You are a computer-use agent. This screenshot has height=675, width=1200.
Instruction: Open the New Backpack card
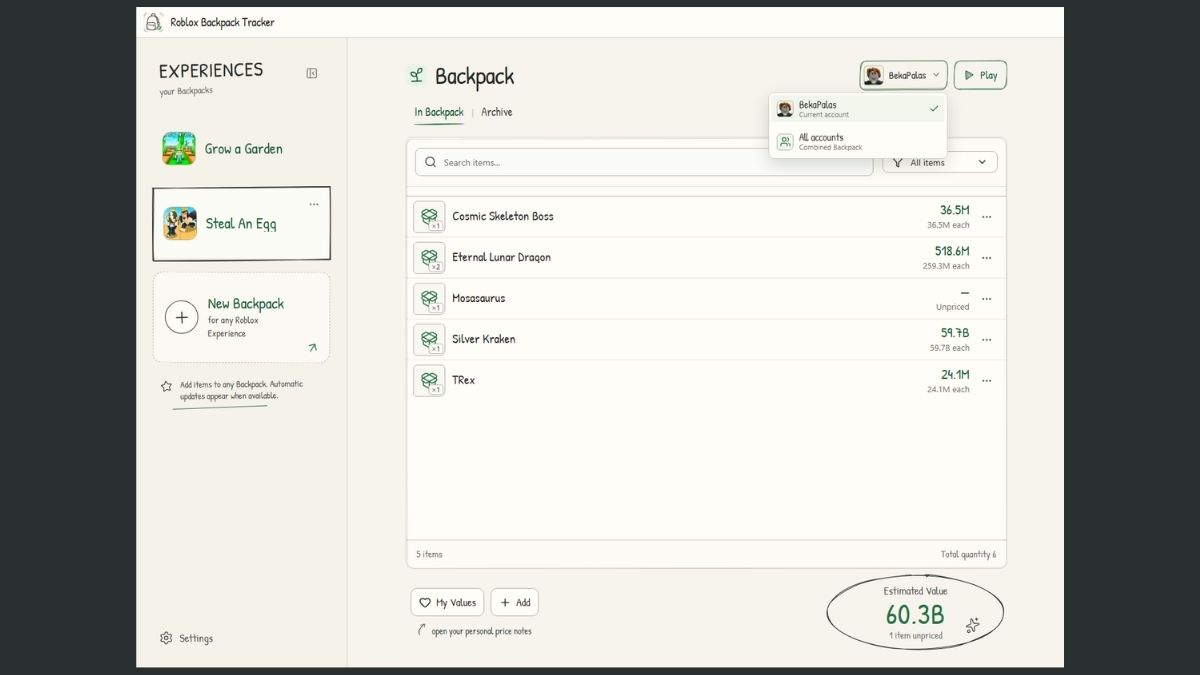241,317
